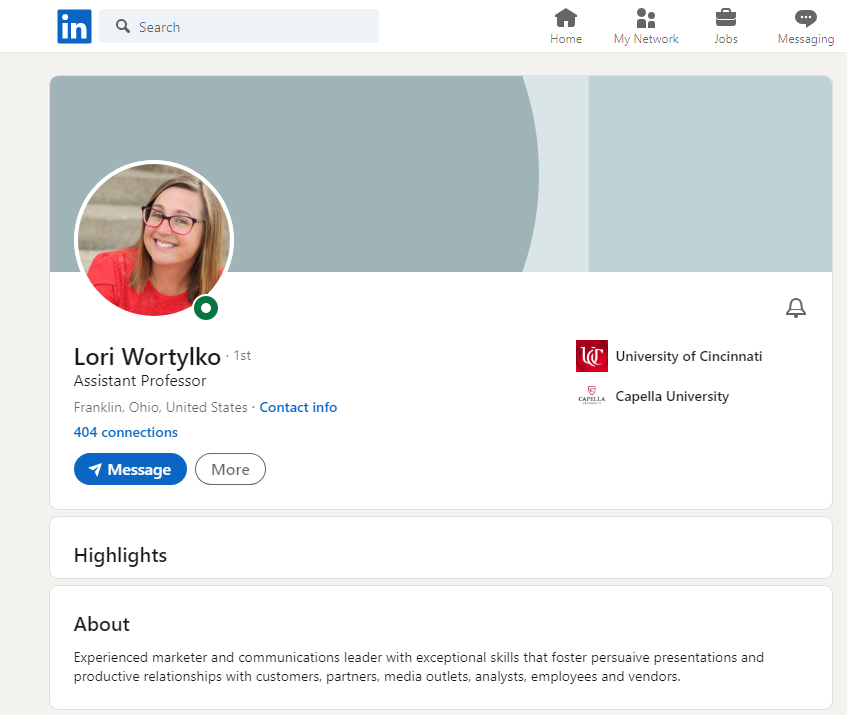Click the University of Cincinnati logo

click(x=592, y=356)
